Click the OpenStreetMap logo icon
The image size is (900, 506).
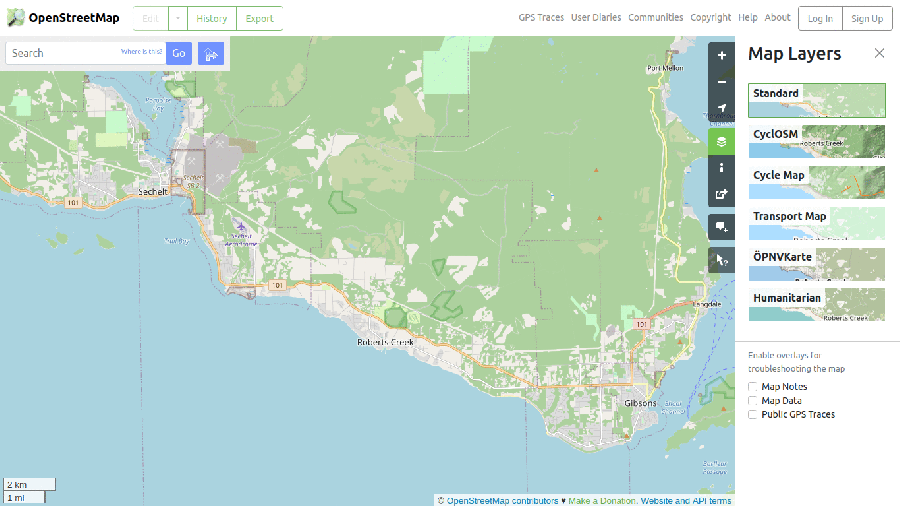point(15,18)
